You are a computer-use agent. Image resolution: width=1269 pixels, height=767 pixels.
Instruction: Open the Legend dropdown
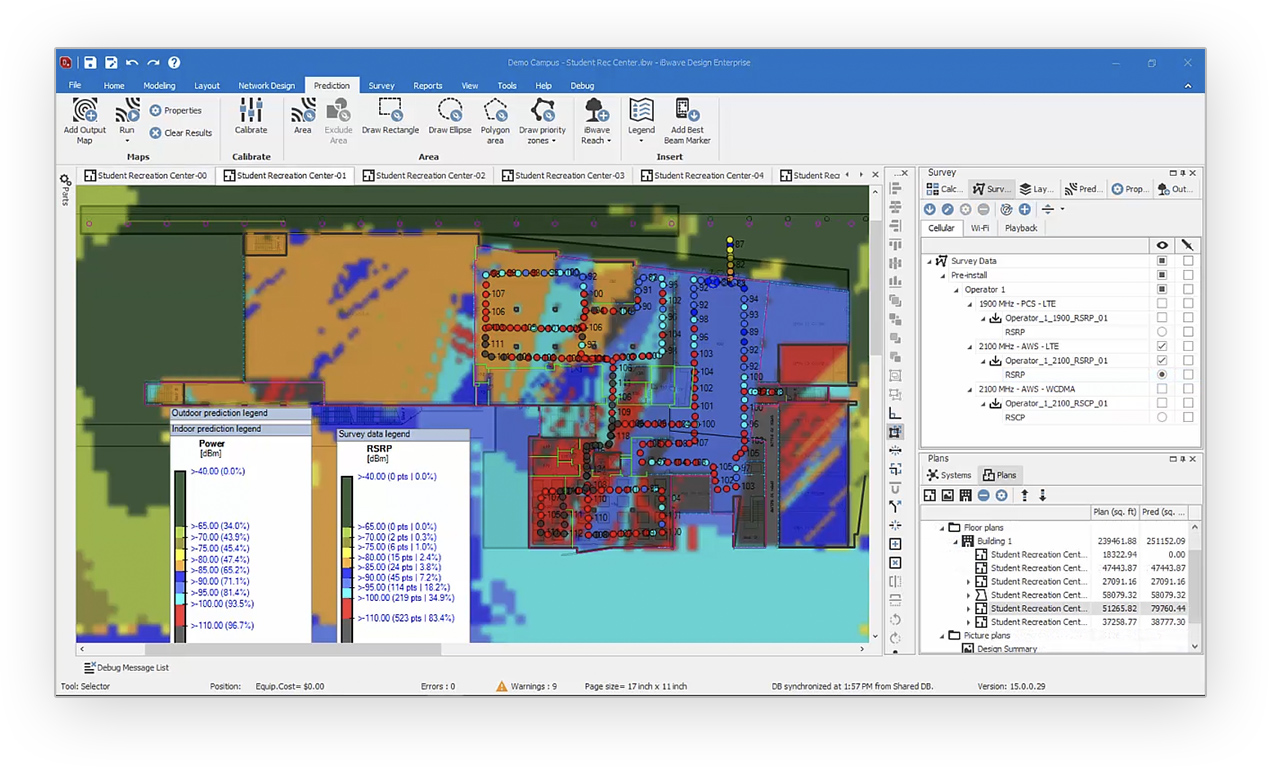coord(641,121)
